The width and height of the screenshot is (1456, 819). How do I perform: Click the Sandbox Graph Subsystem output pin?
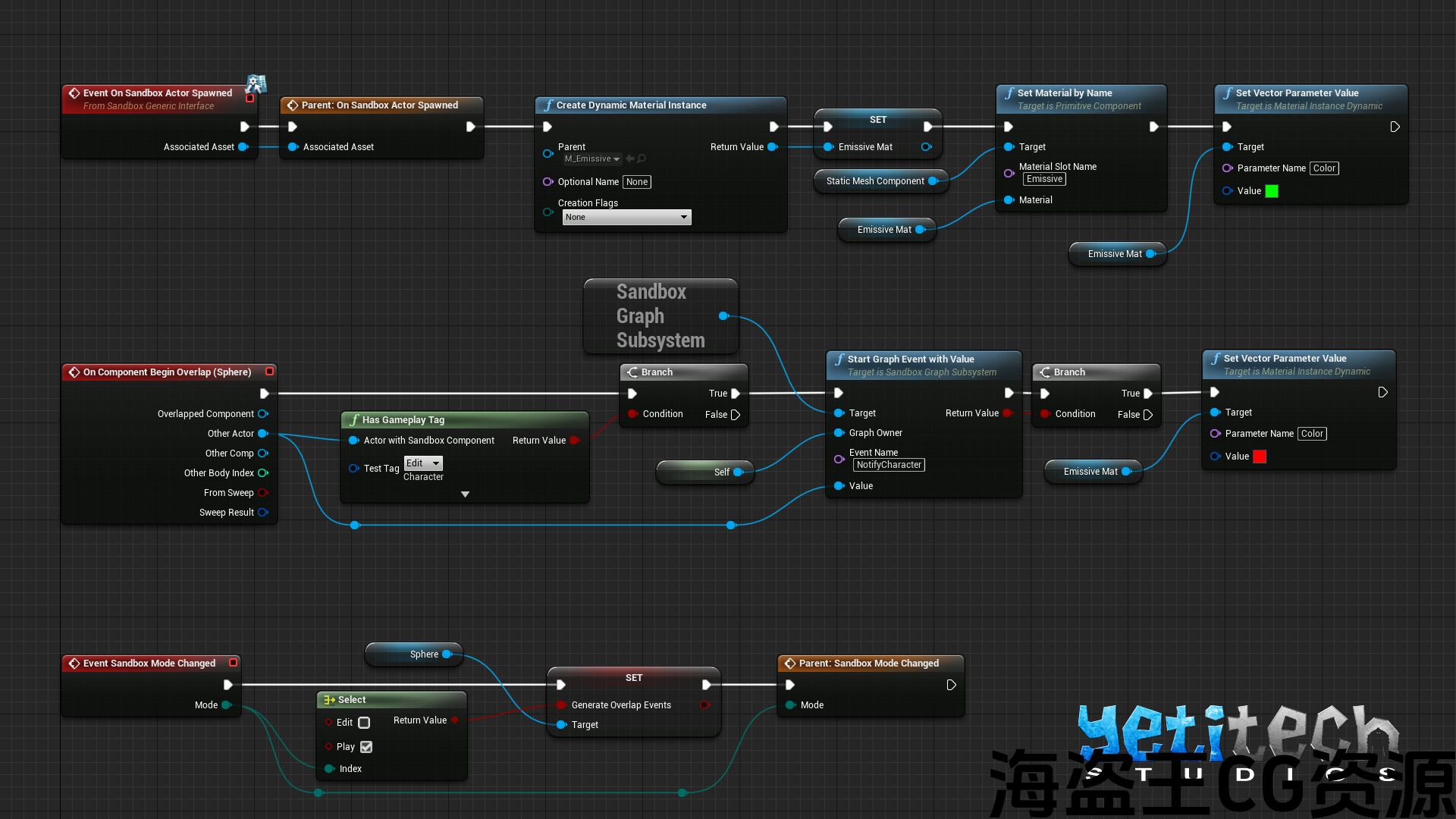723,315
